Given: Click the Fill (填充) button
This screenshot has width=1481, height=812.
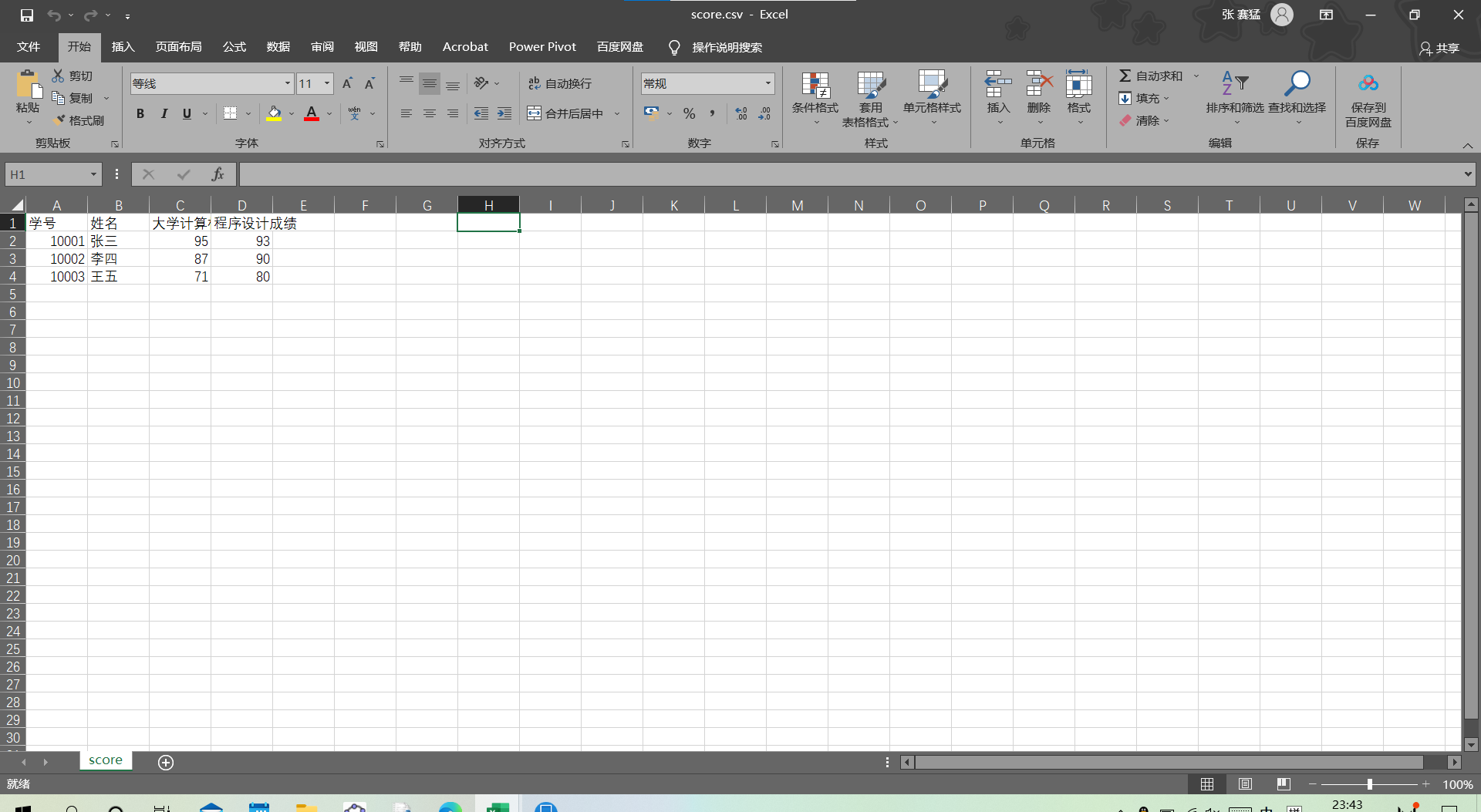Looking at the screenshot, I should point(1144,98).
